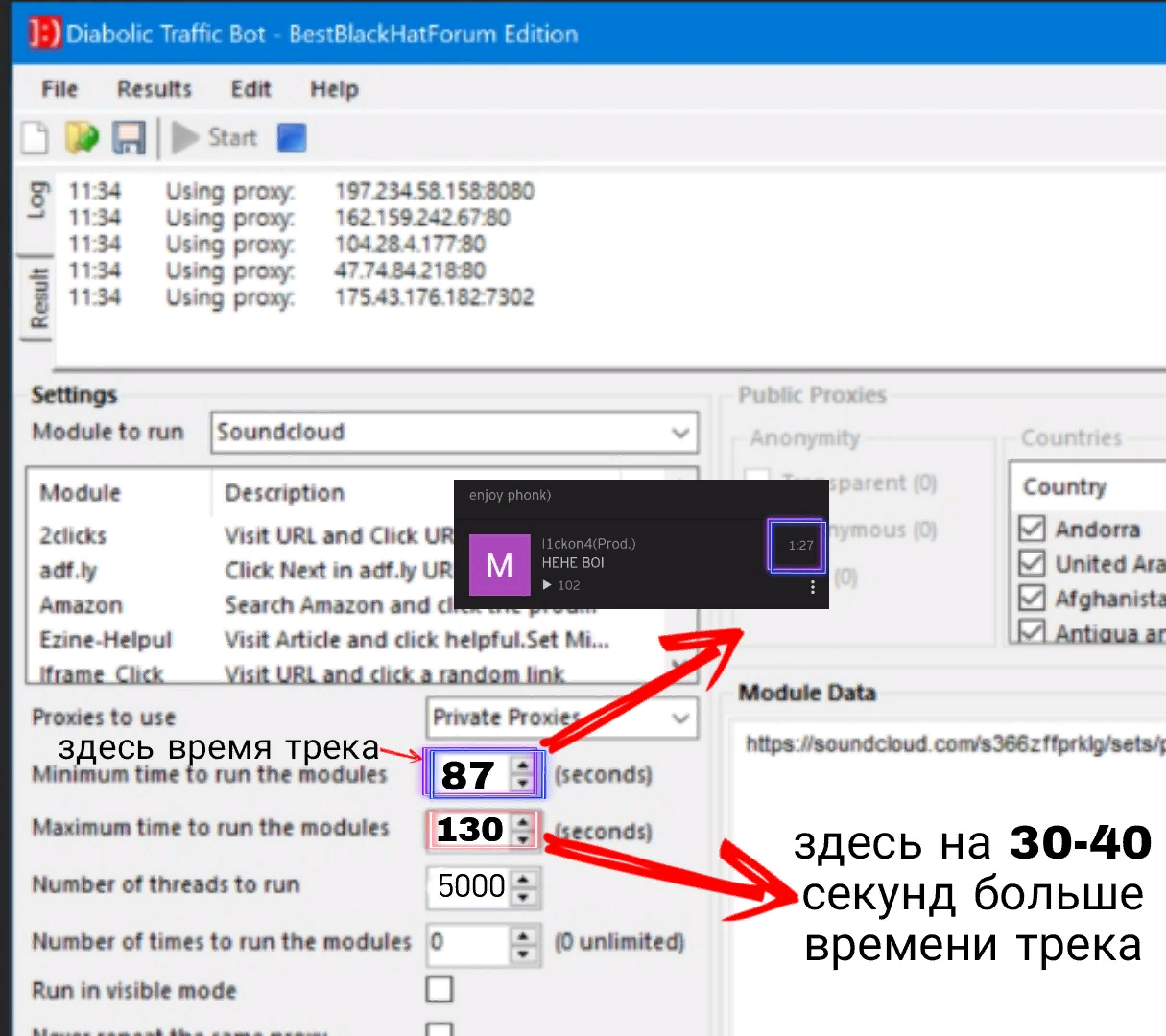
Task: Click the Diabolic Traffic Bot app icon
Action: pos(43,34)
